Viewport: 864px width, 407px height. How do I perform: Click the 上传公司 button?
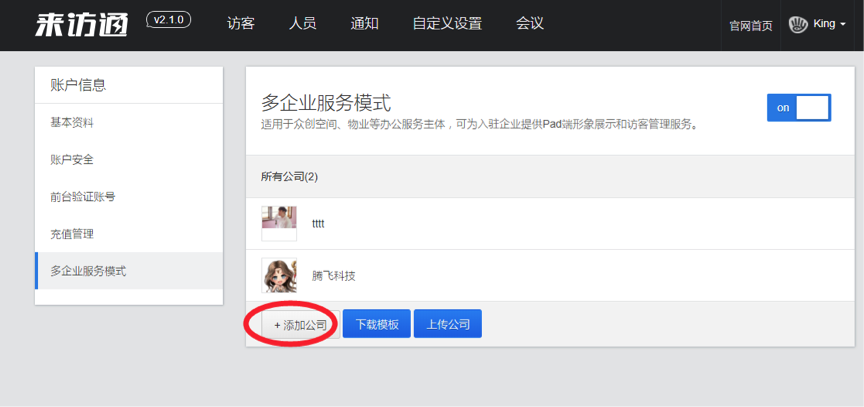448,324
